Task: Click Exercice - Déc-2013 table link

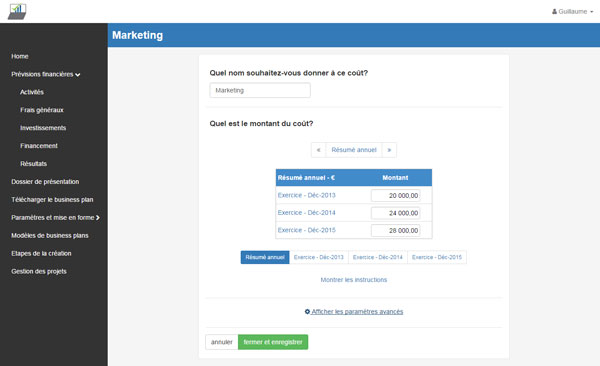Action: point(307,195)
